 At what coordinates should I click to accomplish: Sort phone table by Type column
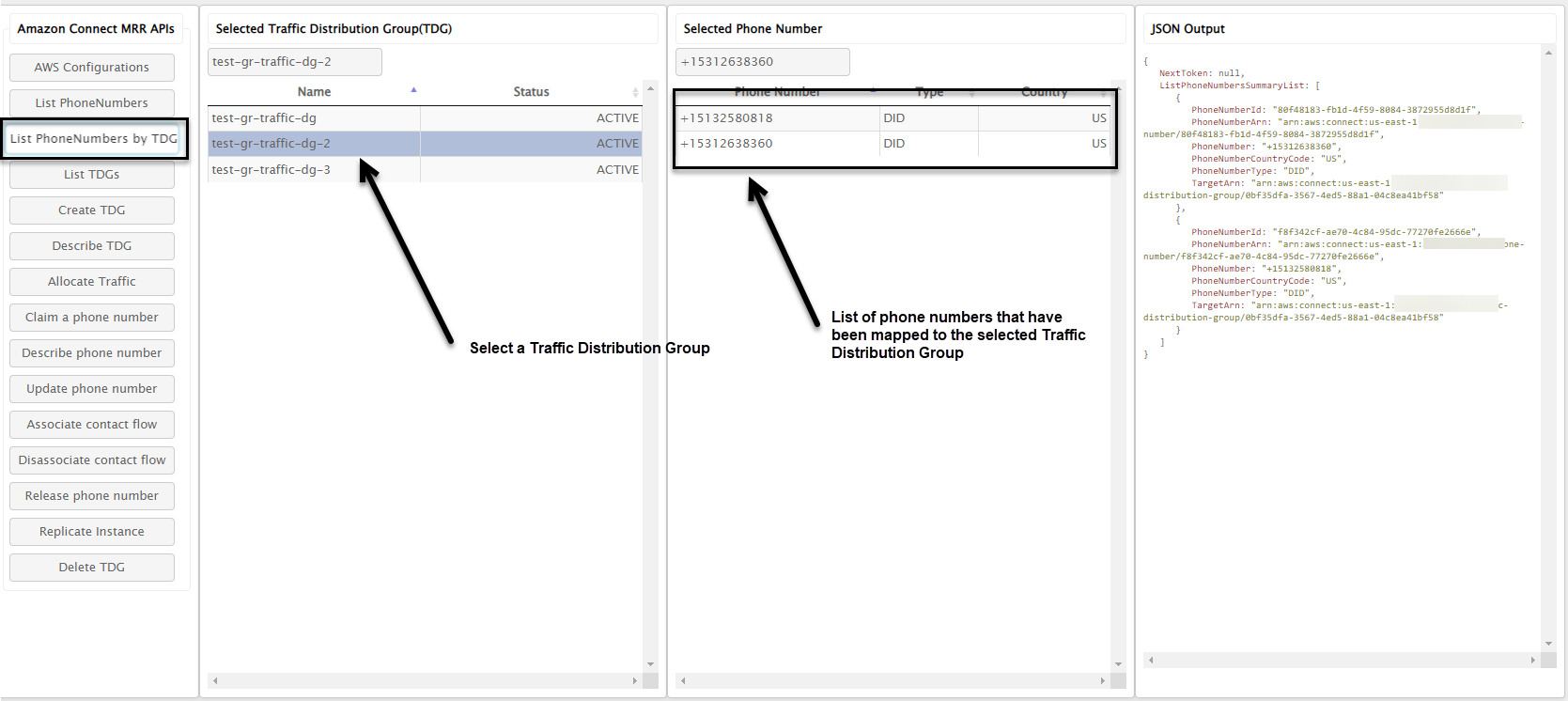coord(929,92)
